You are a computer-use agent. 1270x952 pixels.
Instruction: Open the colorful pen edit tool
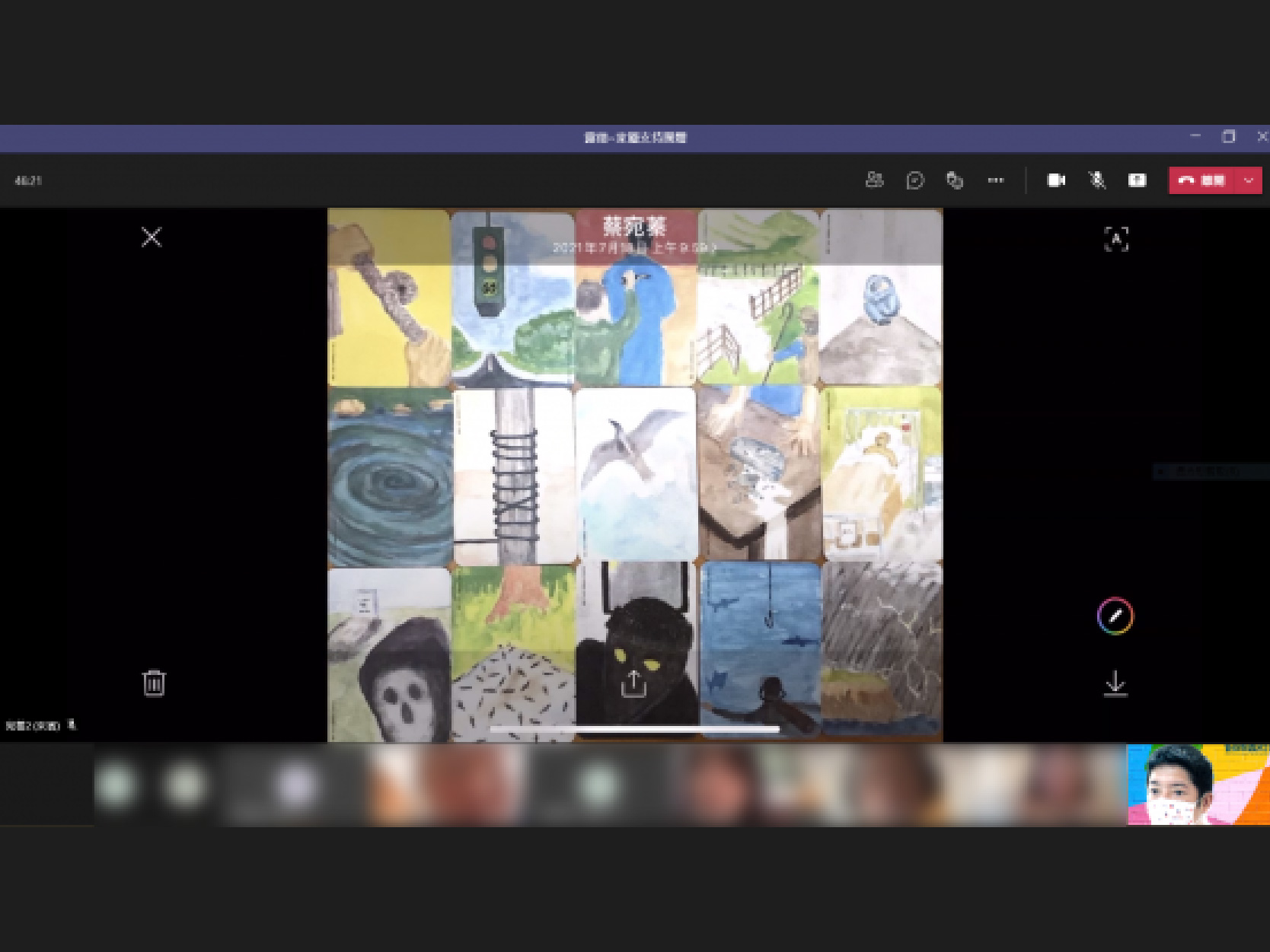coord(1115,616)
